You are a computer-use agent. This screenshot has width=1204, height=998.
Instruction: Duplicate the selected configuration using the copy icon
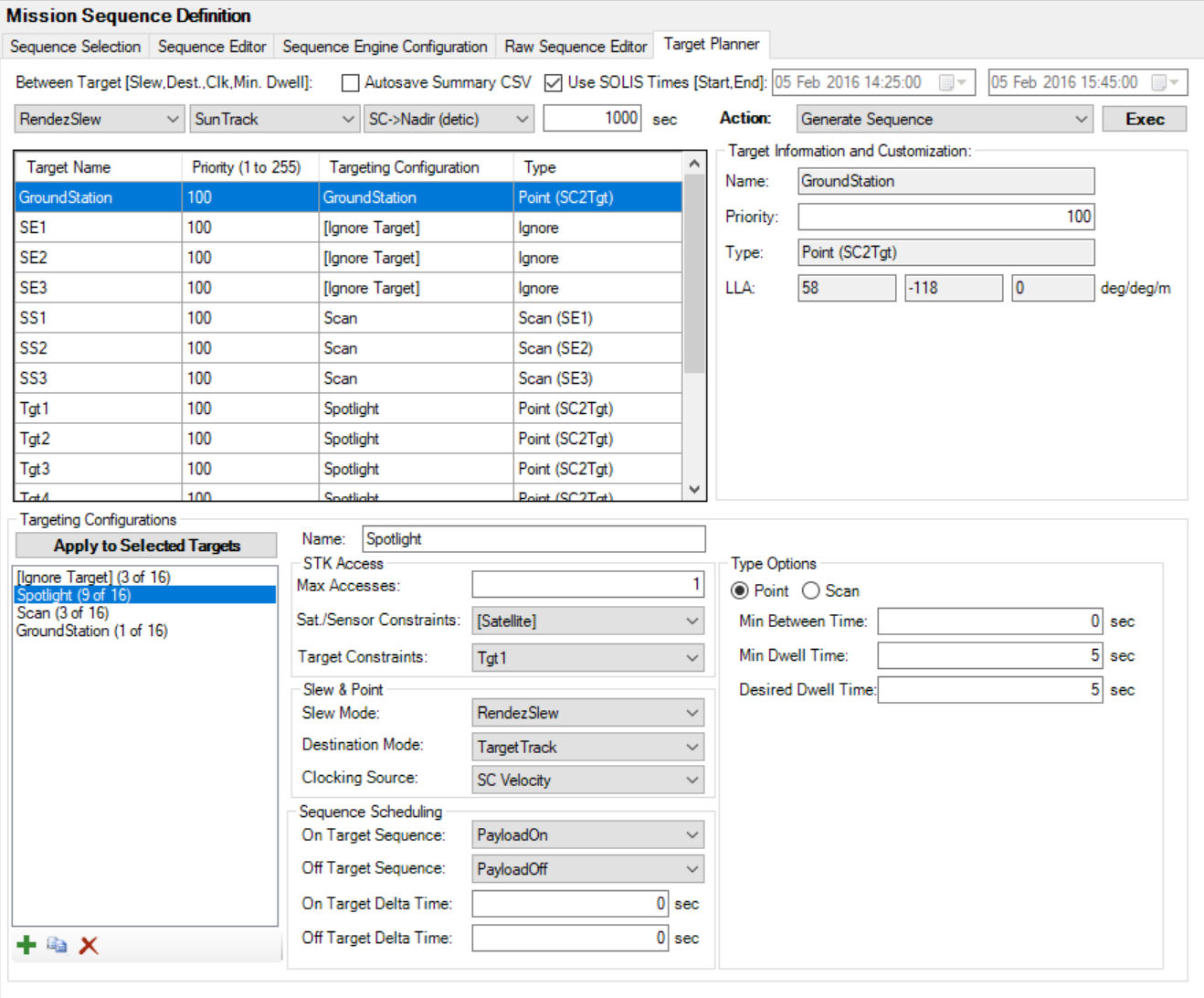point(55,946)
